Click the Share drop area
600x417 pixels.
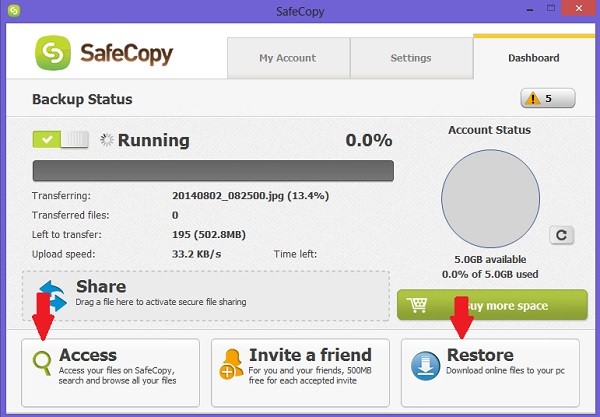(x=206, y=296)
